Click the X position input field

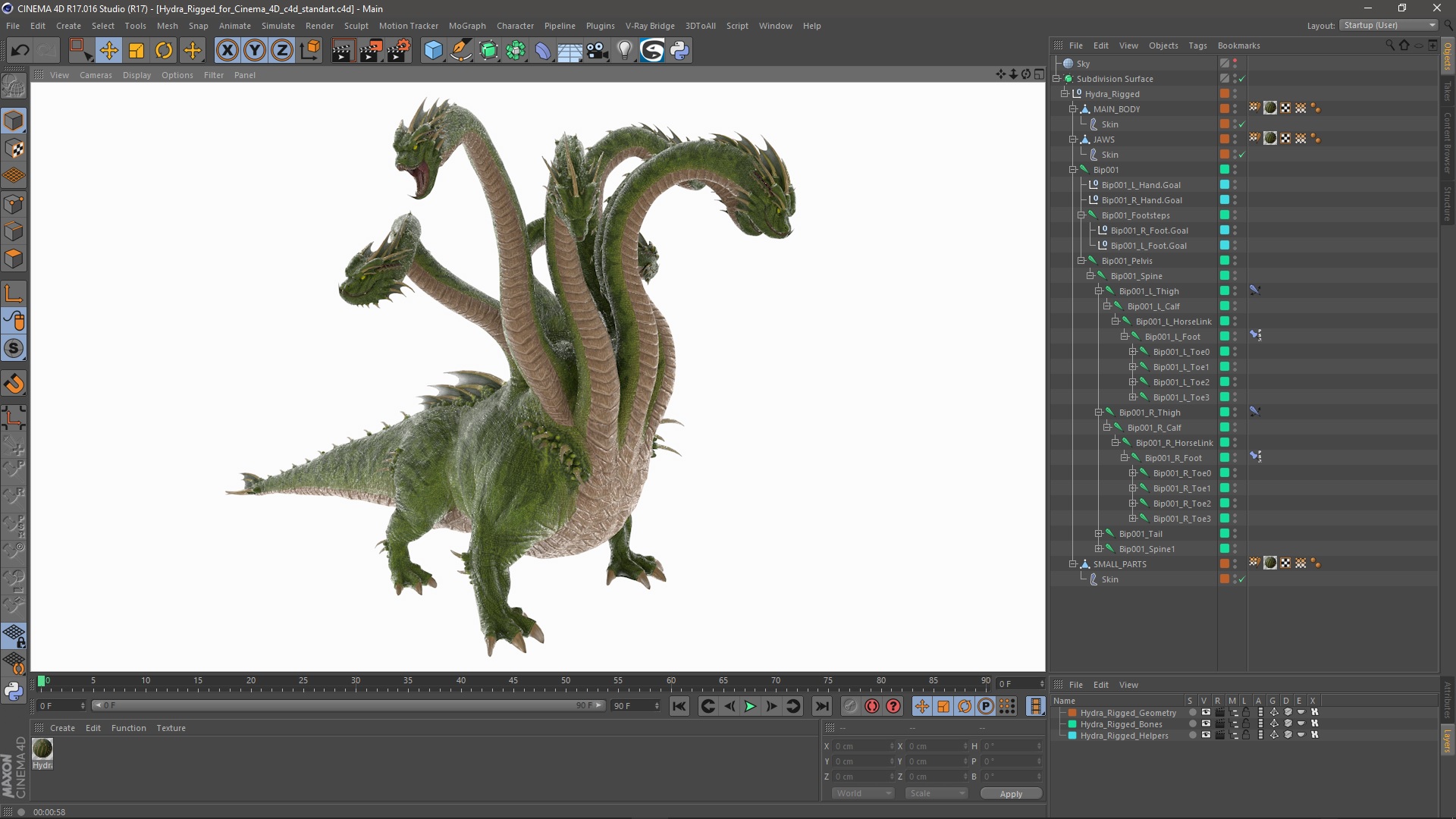[864, 746]
